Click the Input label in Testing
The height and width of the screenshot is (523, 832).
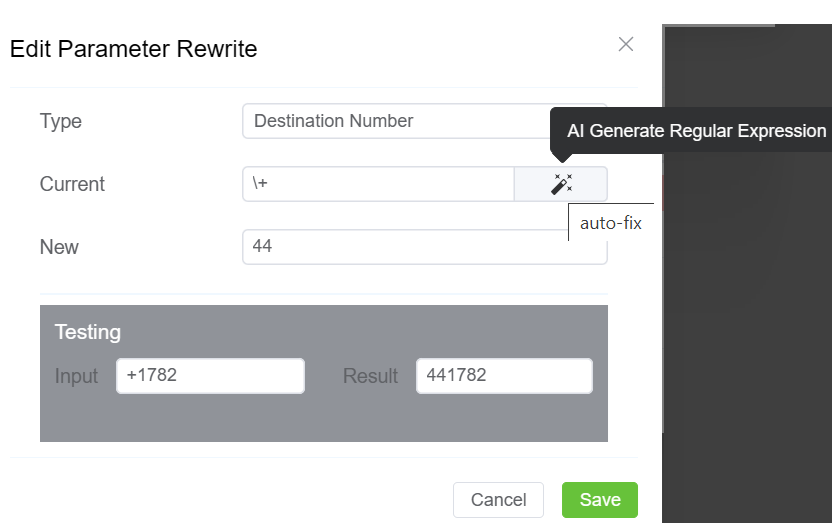76,376
